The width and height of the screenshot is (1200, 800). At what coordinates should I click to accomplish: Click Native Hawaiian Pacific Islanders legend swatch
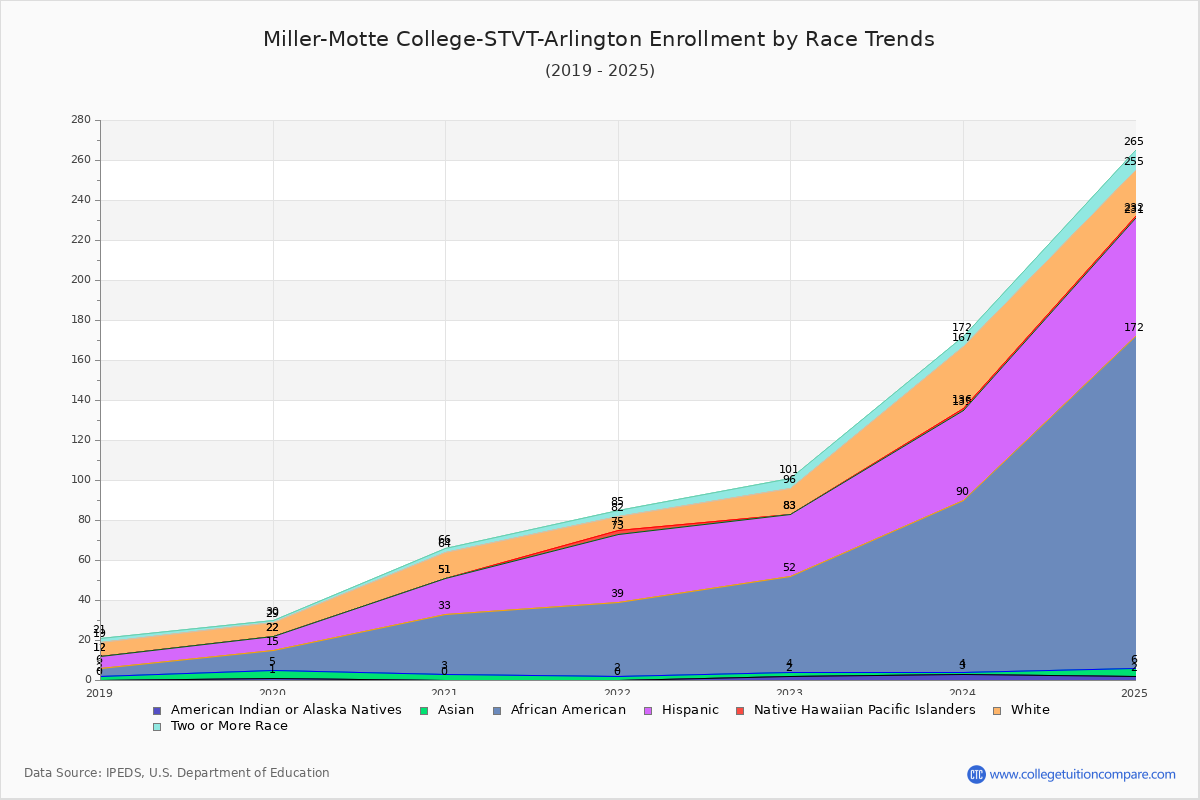740,710
